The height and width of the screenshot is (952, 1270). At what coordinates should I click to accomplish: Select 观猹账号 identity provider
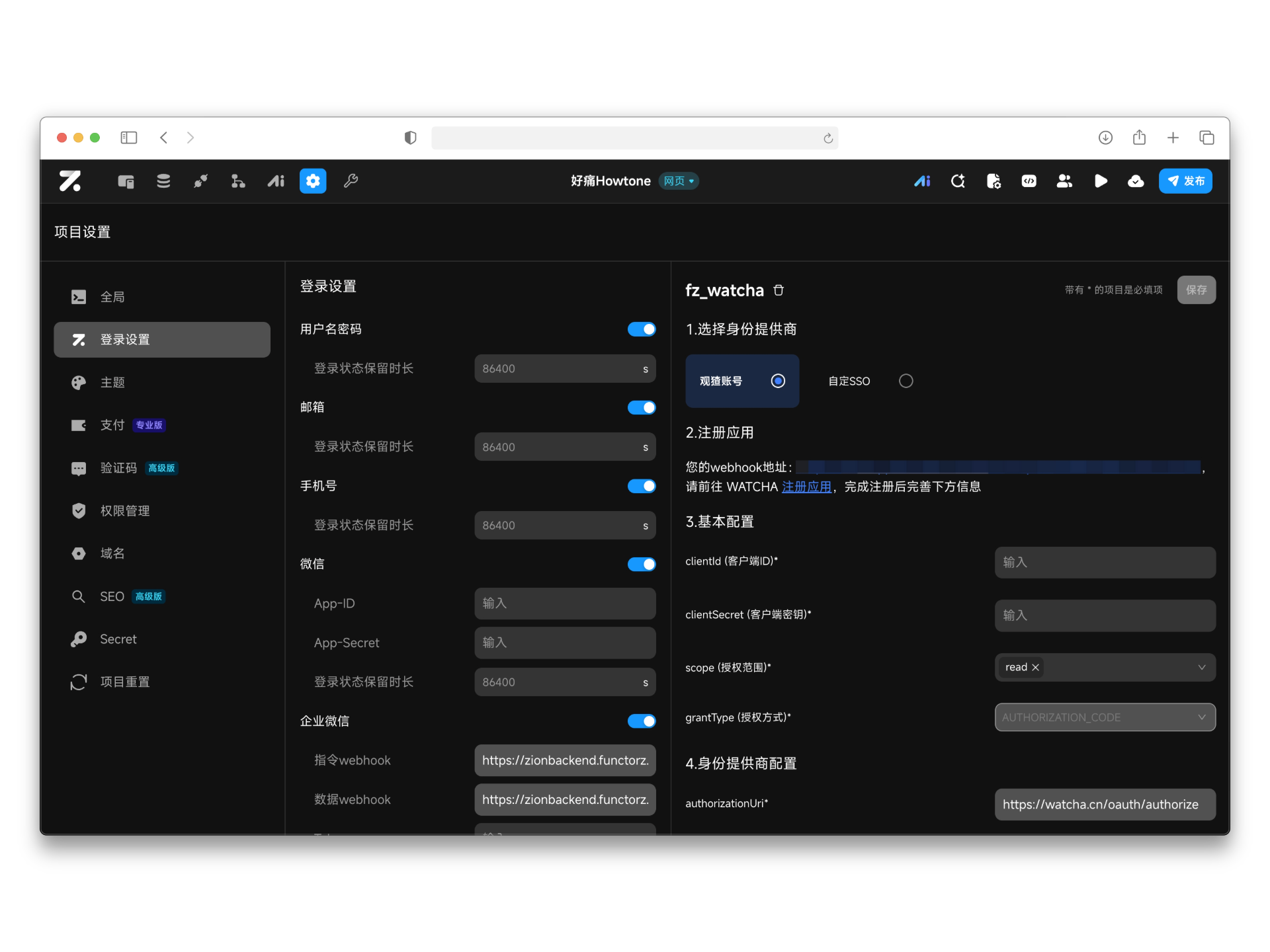742,381
